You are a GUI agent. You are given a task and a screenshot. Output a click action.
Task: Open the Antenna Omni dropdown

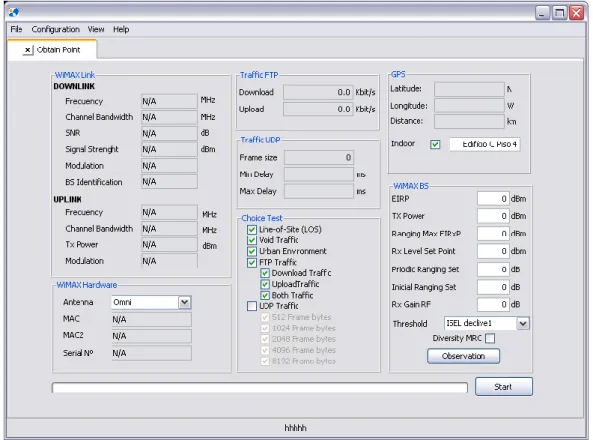pyautogui.click(x=184, y=302)
